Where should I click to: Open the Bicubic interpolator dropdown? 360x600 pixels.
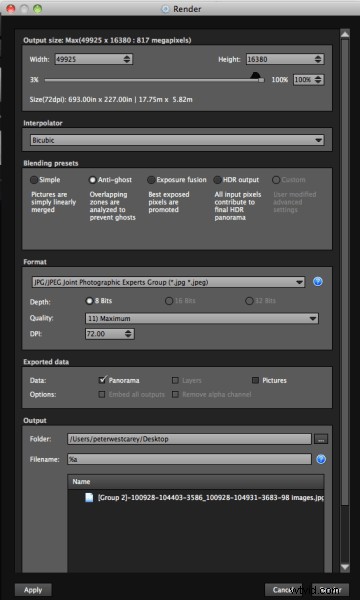[177, 140]
